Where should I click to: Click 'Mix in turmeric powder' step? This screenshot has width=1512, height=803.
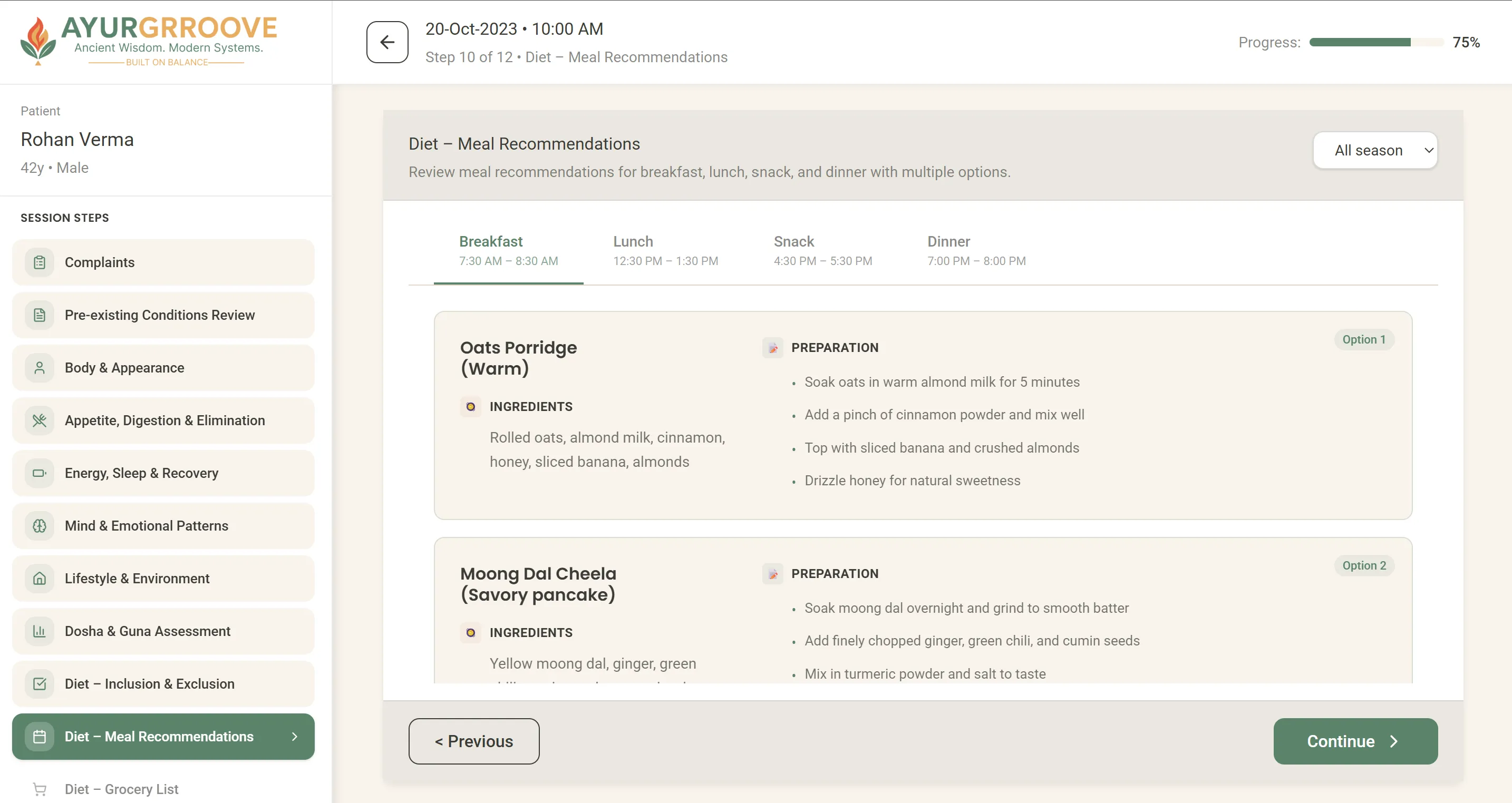click(925, 673)
